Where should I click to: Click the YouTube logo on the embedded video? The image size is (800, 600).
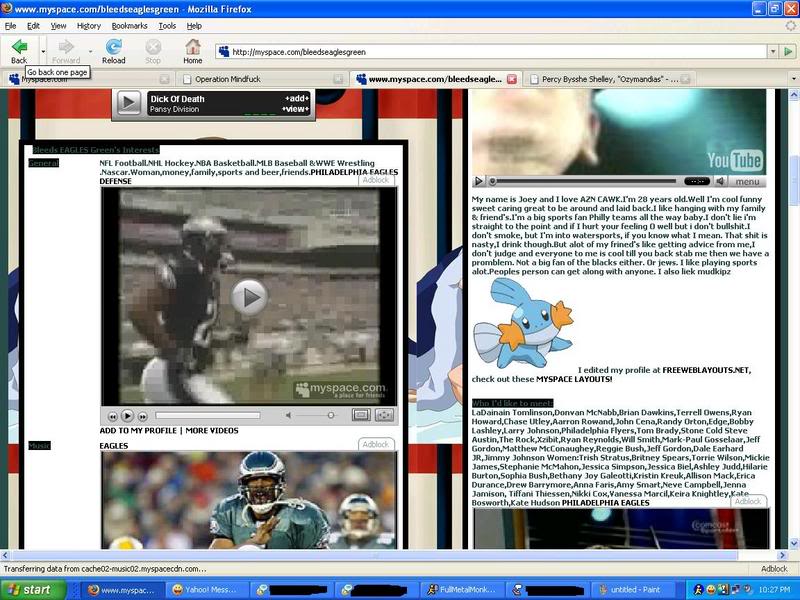tap(734, 160)
